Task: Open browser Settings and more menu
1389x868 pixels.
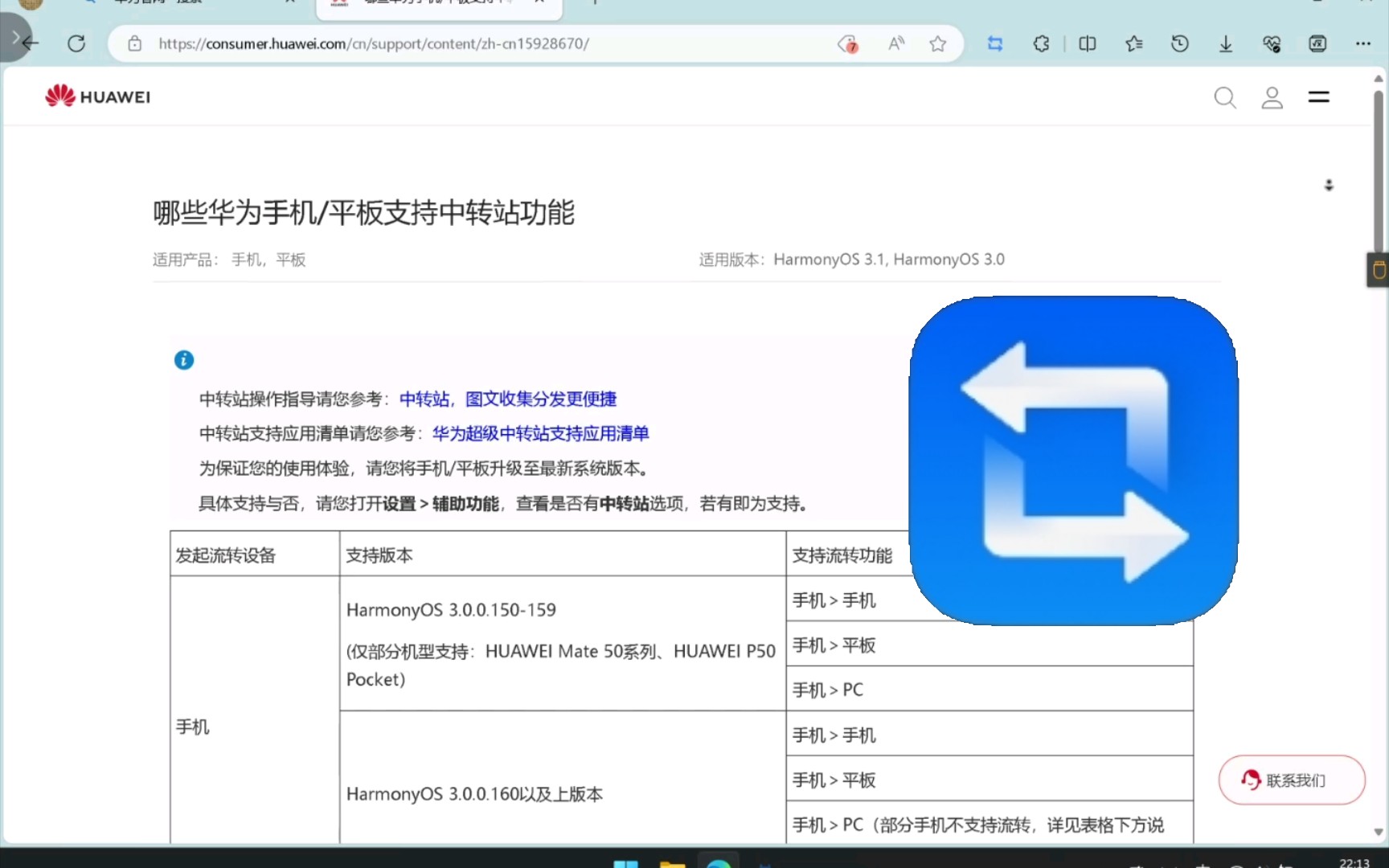Action: [1363, 43]
